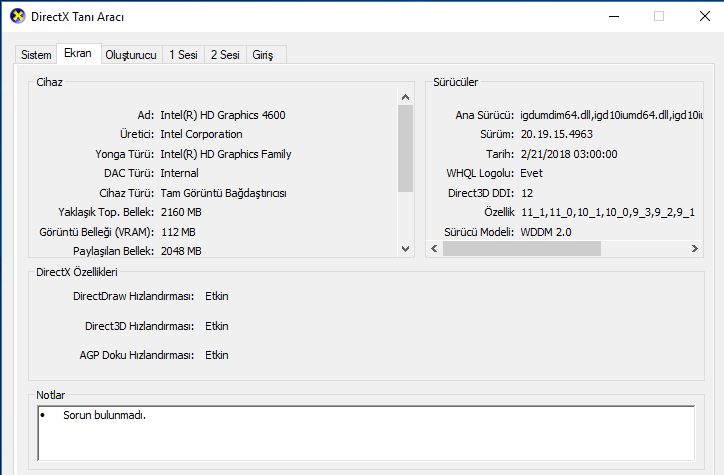This screenshot has height=475, width=724.
Task: Click the Özellik value '11_1,11_0,10_1'
Action: tap(562, 212)
